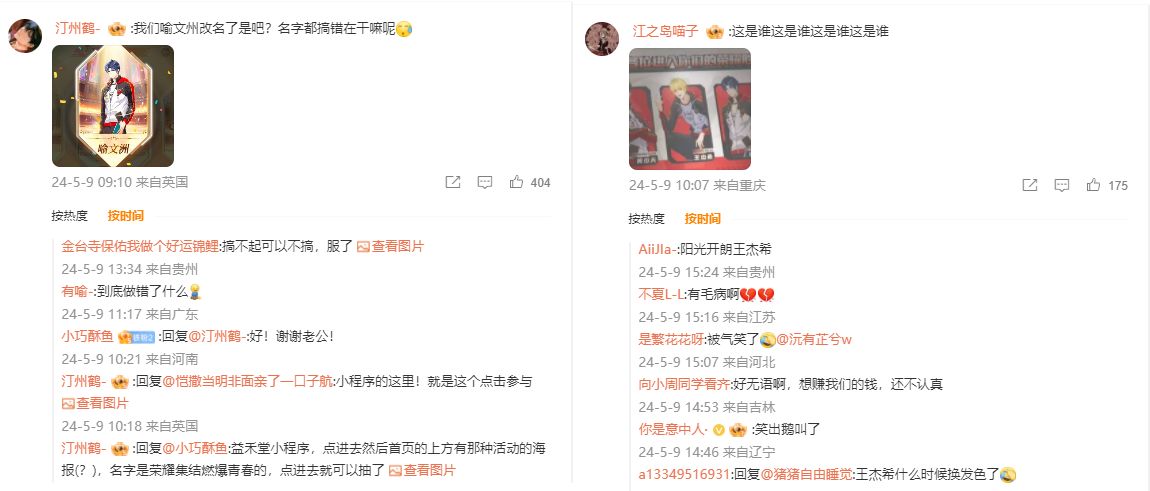Open the red poster photo thumbnail
The width and height of the screenshot is (1150, 491).
click(x=690, y=109)
